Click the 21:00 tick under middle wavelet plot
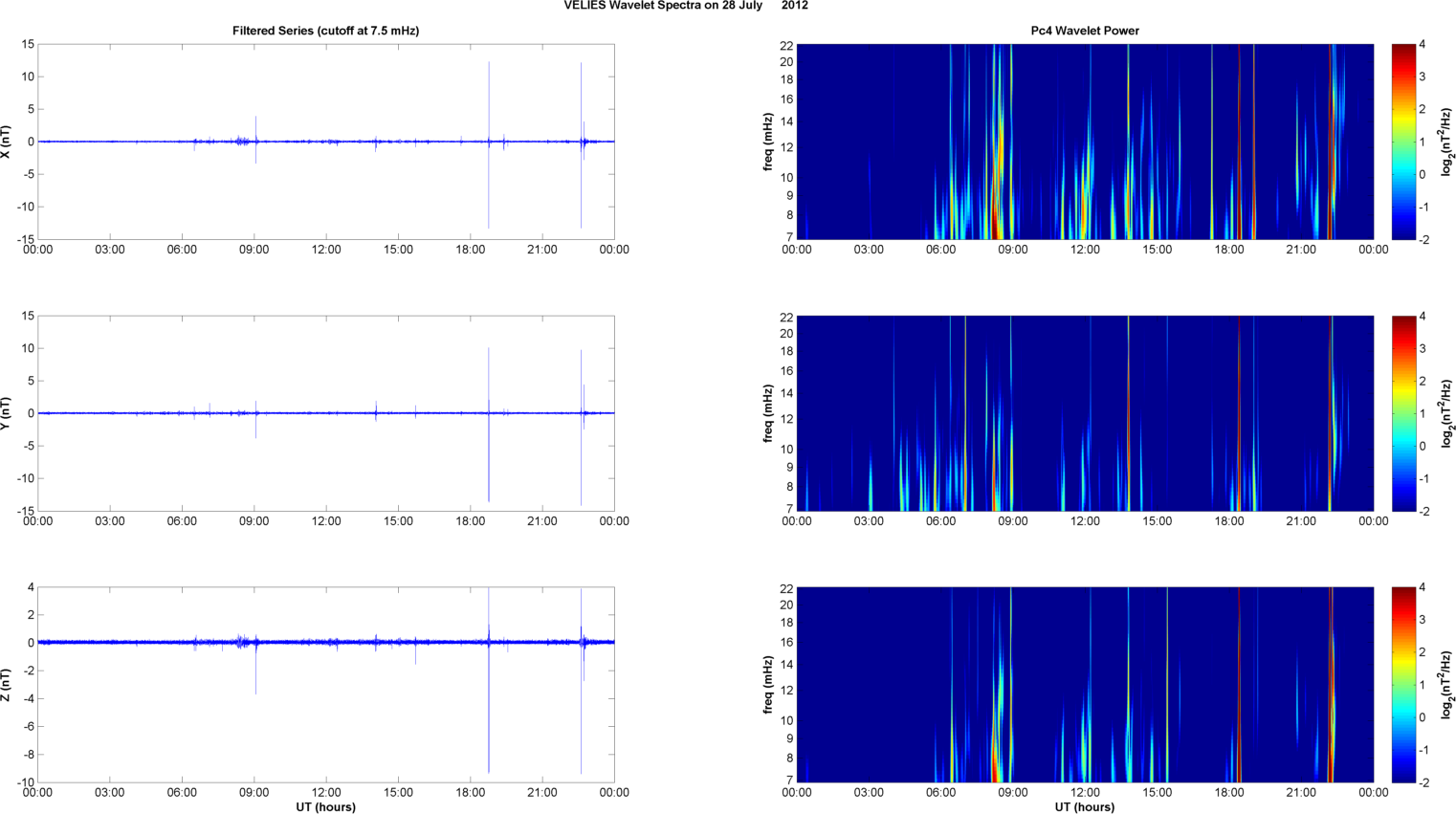Viewport: 1456px width, 814px height. click(1301, 521)
